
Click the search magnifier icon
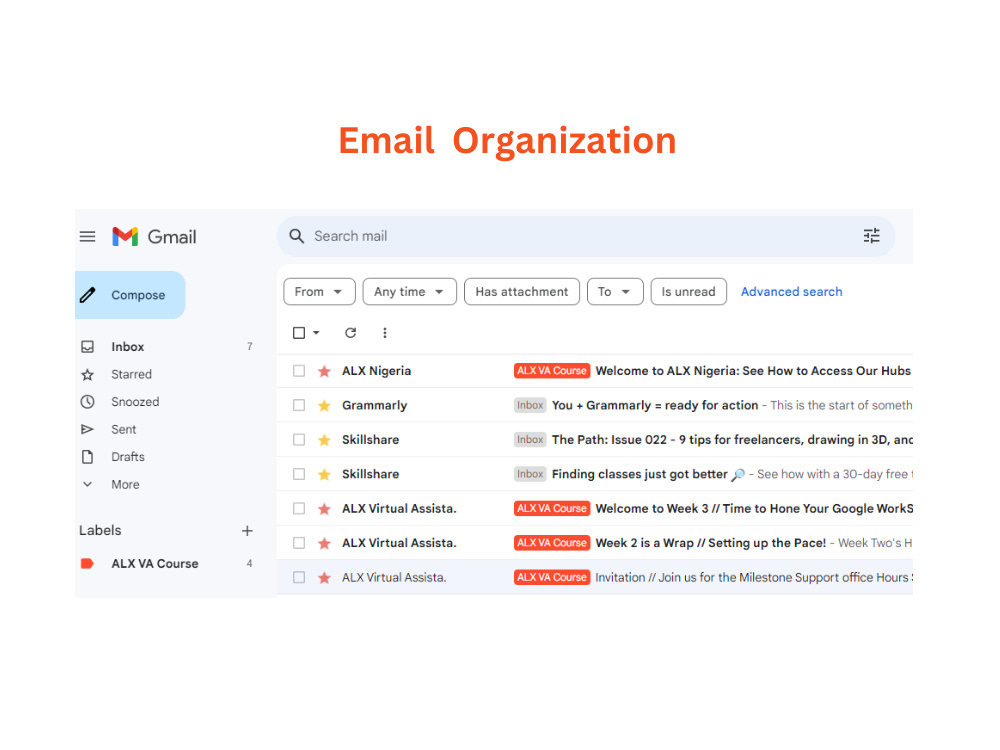pos(297,236)
